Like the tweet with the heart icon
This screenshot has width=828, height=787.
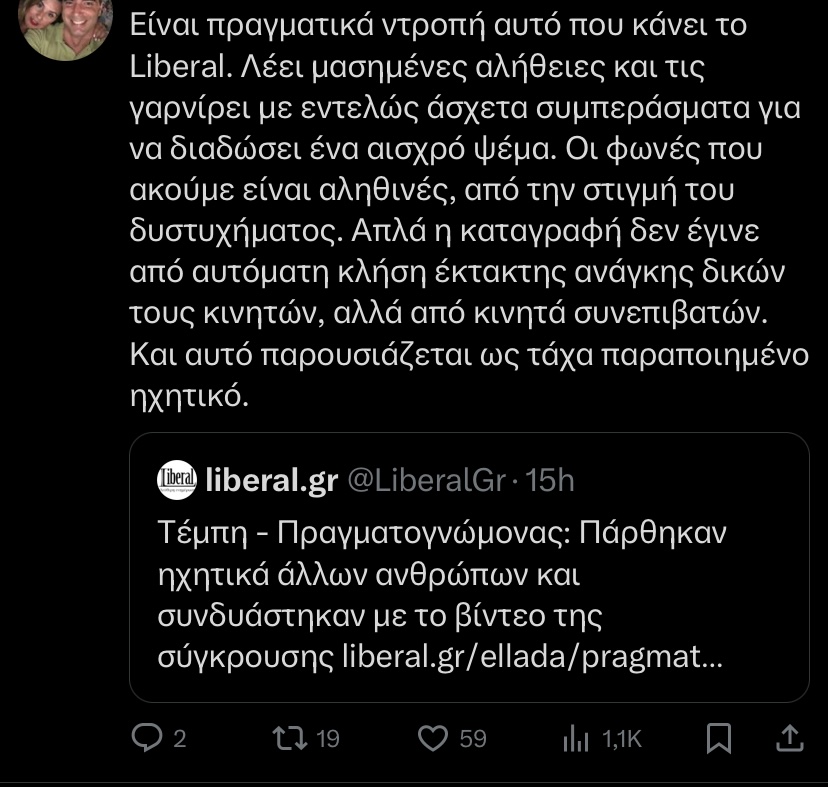(432, 738)
